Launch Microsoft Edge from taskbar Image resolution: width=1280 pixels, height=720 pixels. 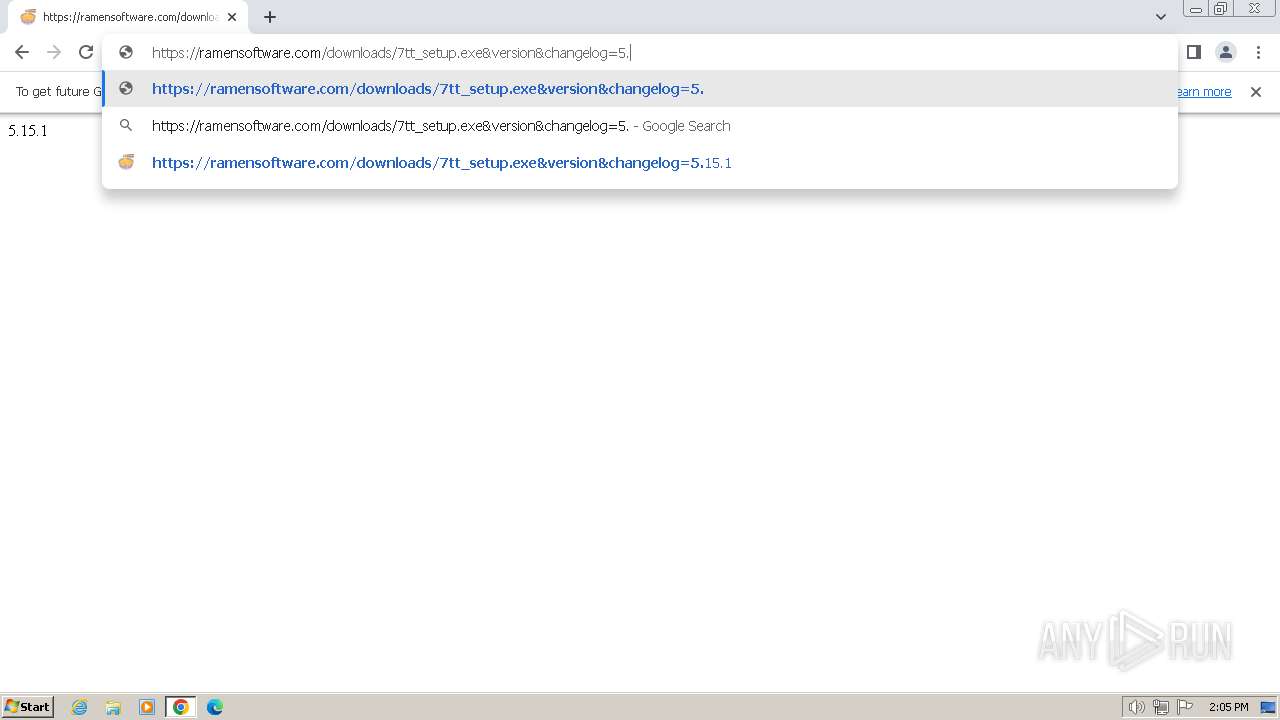pyautogui.click(x=215, y=707)
